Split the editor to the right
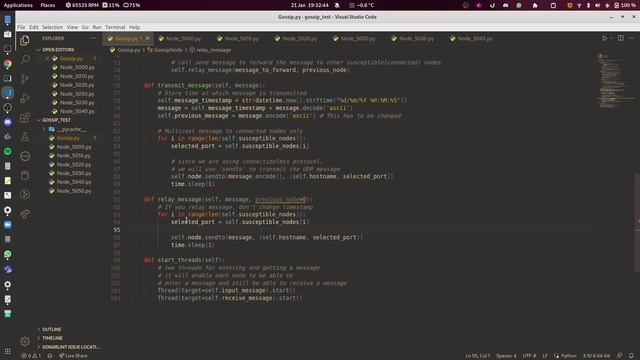The height and width of the screenshot is (360, 640). (620, 38)
